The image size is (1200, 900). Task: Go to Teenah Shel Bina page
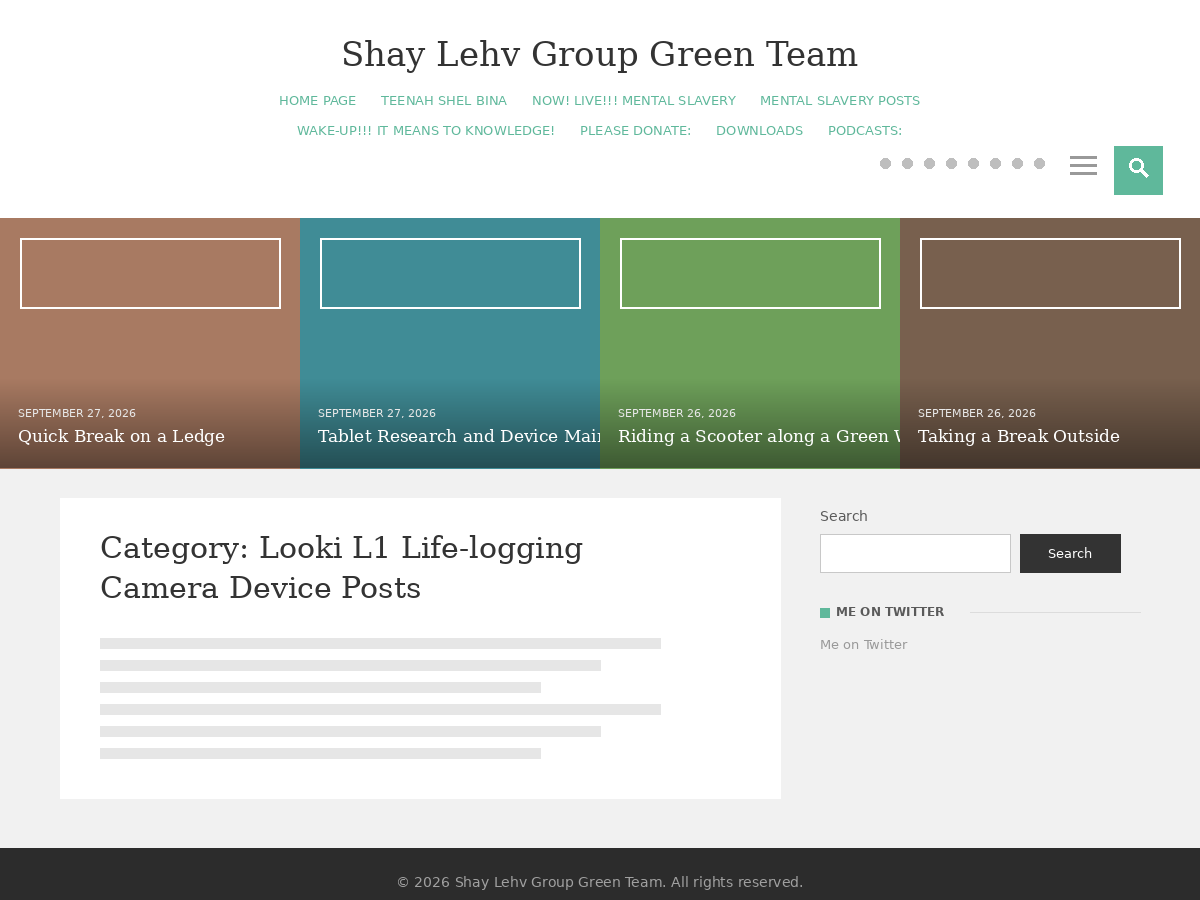coord(444,101)
